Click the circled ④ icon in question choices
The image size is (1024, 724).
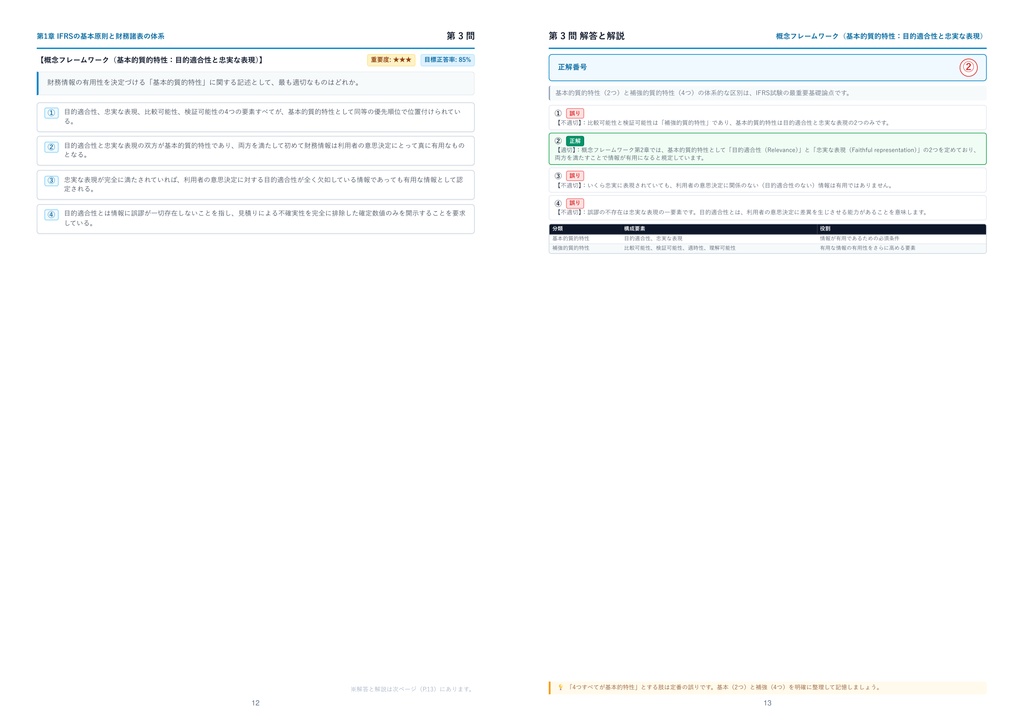click(x=51, y=215)
